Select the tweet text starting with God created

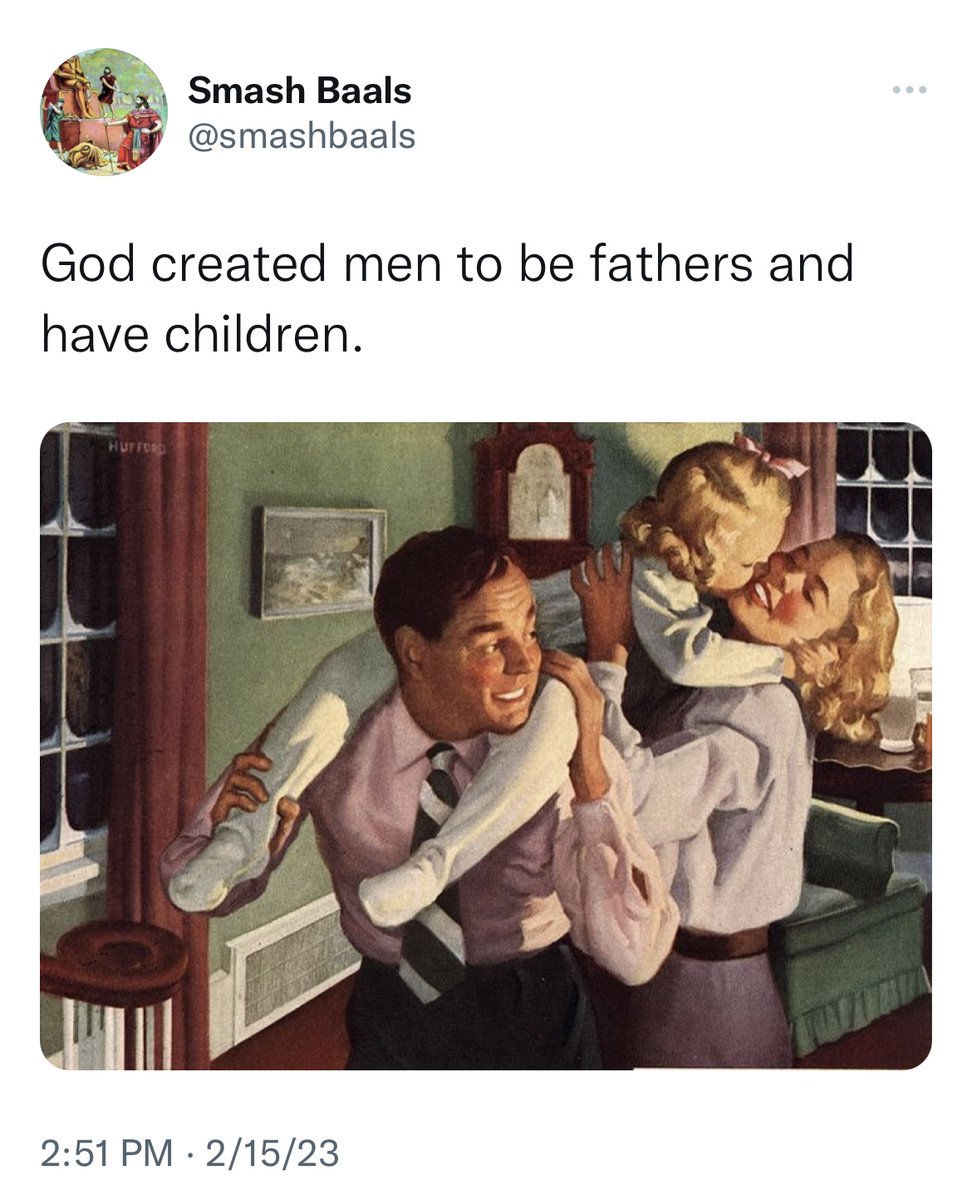pyautogui.click(x=447, y=300)
